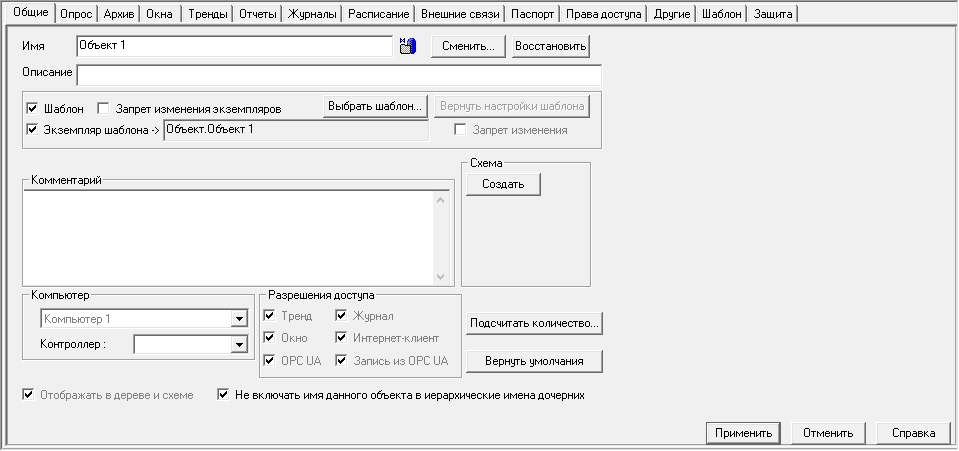Viewport: 959px width, 451px height.
Task: Toggle Запись из OPC UA checkbox
Action: [x=341, y=360]
